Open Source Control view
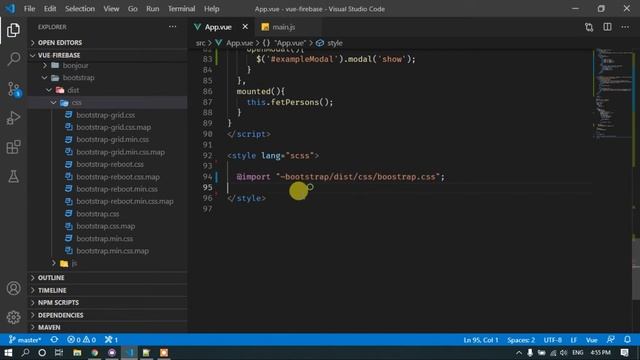 (13, 89)
